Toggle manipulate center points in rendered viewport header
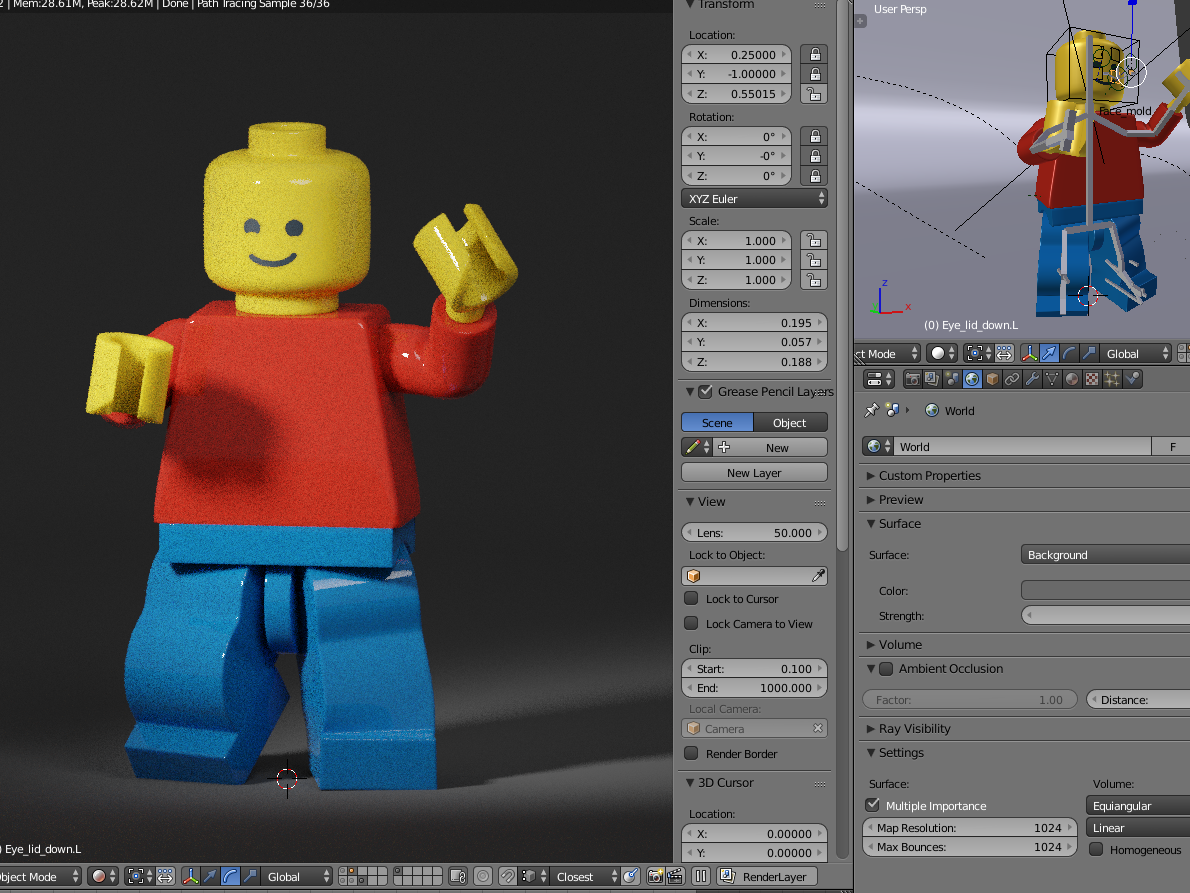This screenshot has width=1190, height=893. point(165,876)
